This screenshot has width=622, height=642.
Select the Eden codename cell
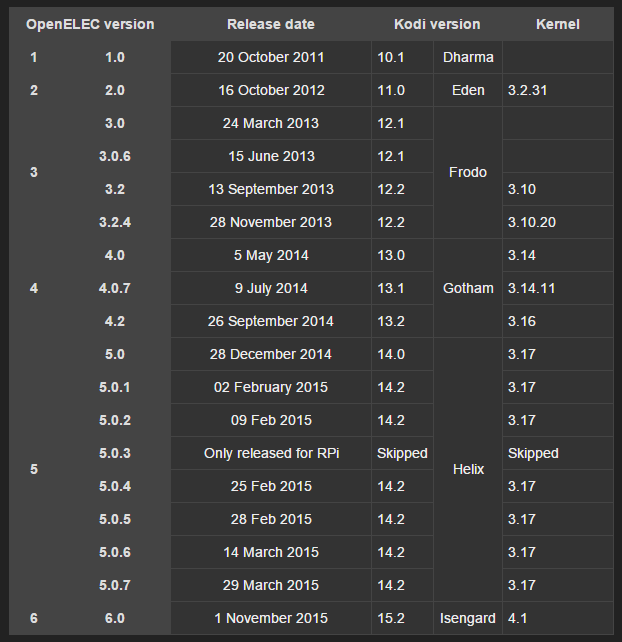[x=468, y=90]
